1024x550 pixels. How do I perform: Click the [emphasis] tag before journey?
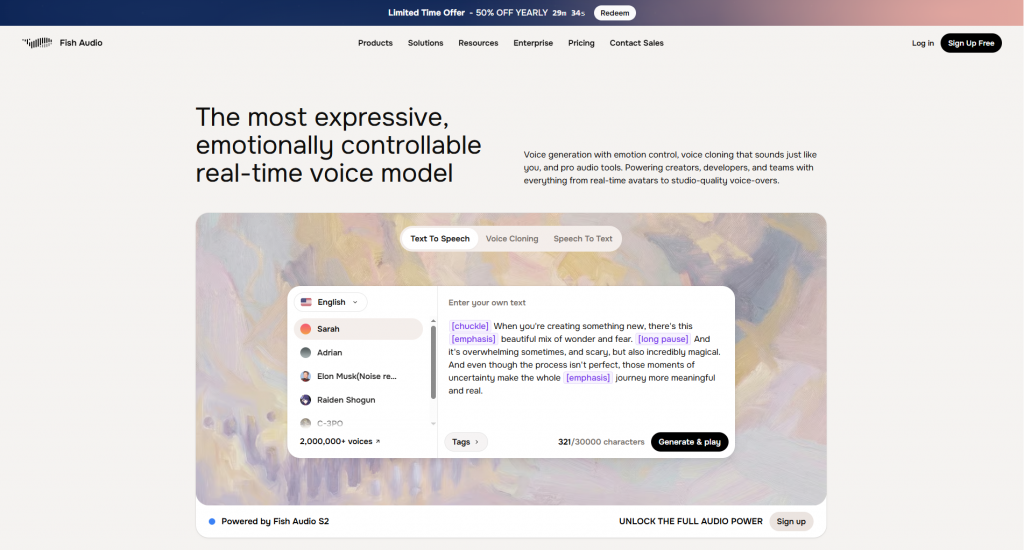pyautogui.click(x=588, y=378)
